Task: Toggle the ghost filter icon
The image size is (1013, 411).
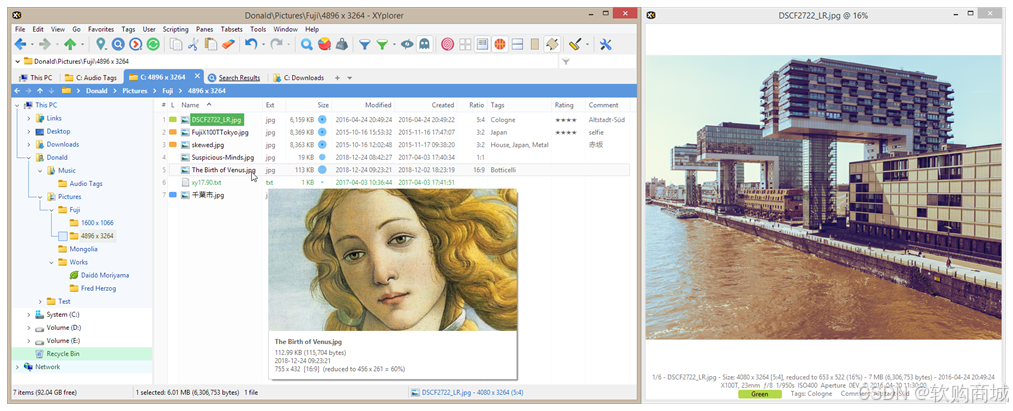Action: pos(424,44)
